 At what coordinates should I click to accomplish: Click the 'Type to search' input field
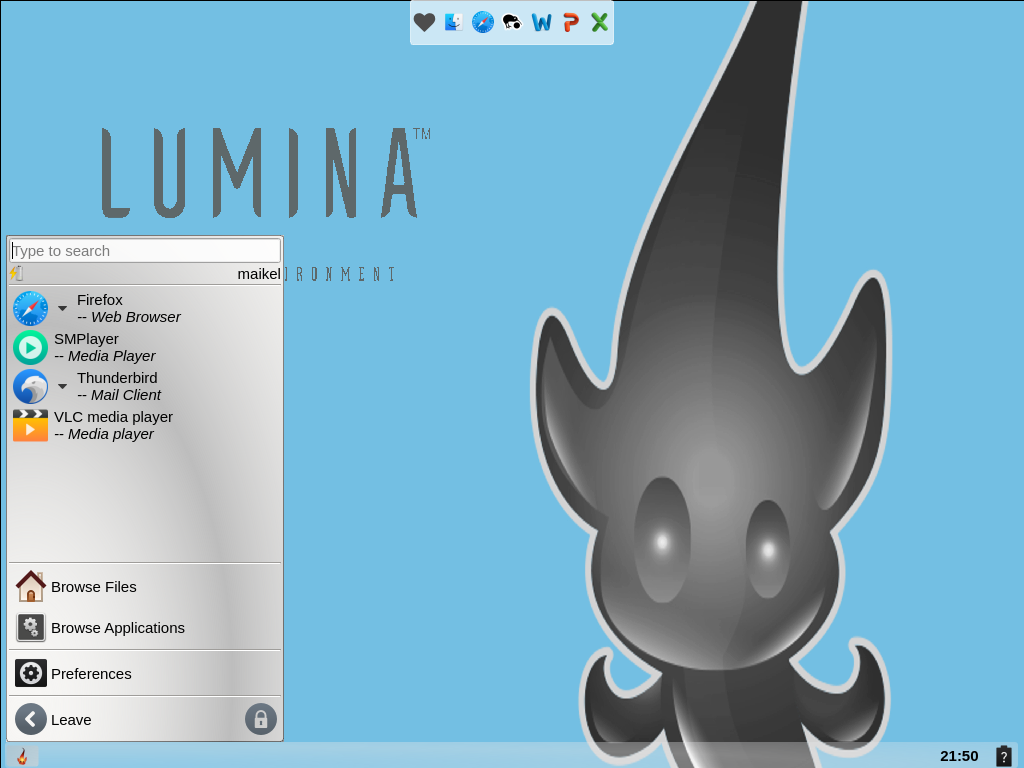[144, 250]
